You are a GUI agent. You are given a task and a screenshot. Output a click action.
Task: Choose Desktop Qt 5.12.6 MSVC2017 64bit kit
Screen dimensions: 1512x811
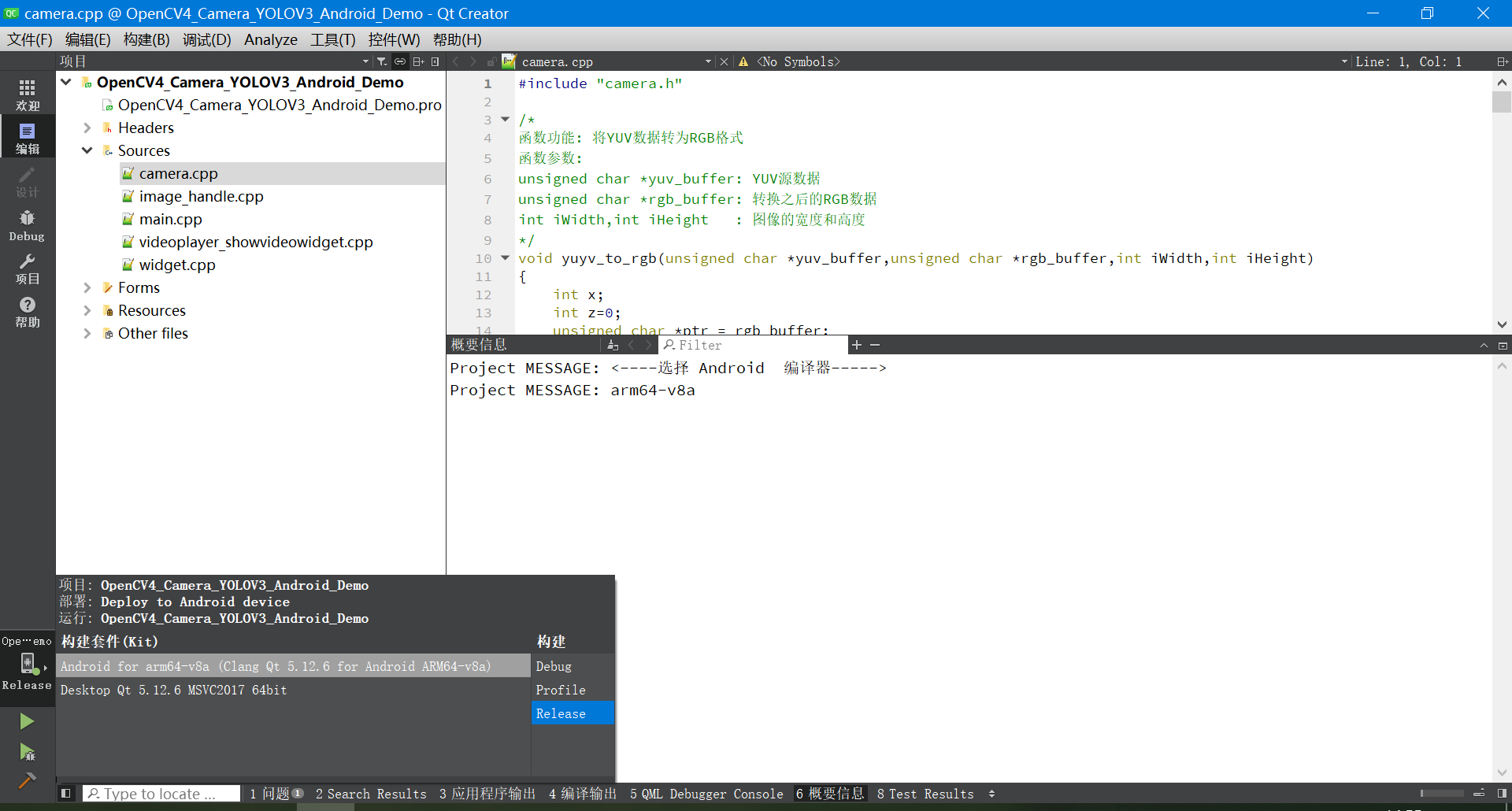pos(174,690)
